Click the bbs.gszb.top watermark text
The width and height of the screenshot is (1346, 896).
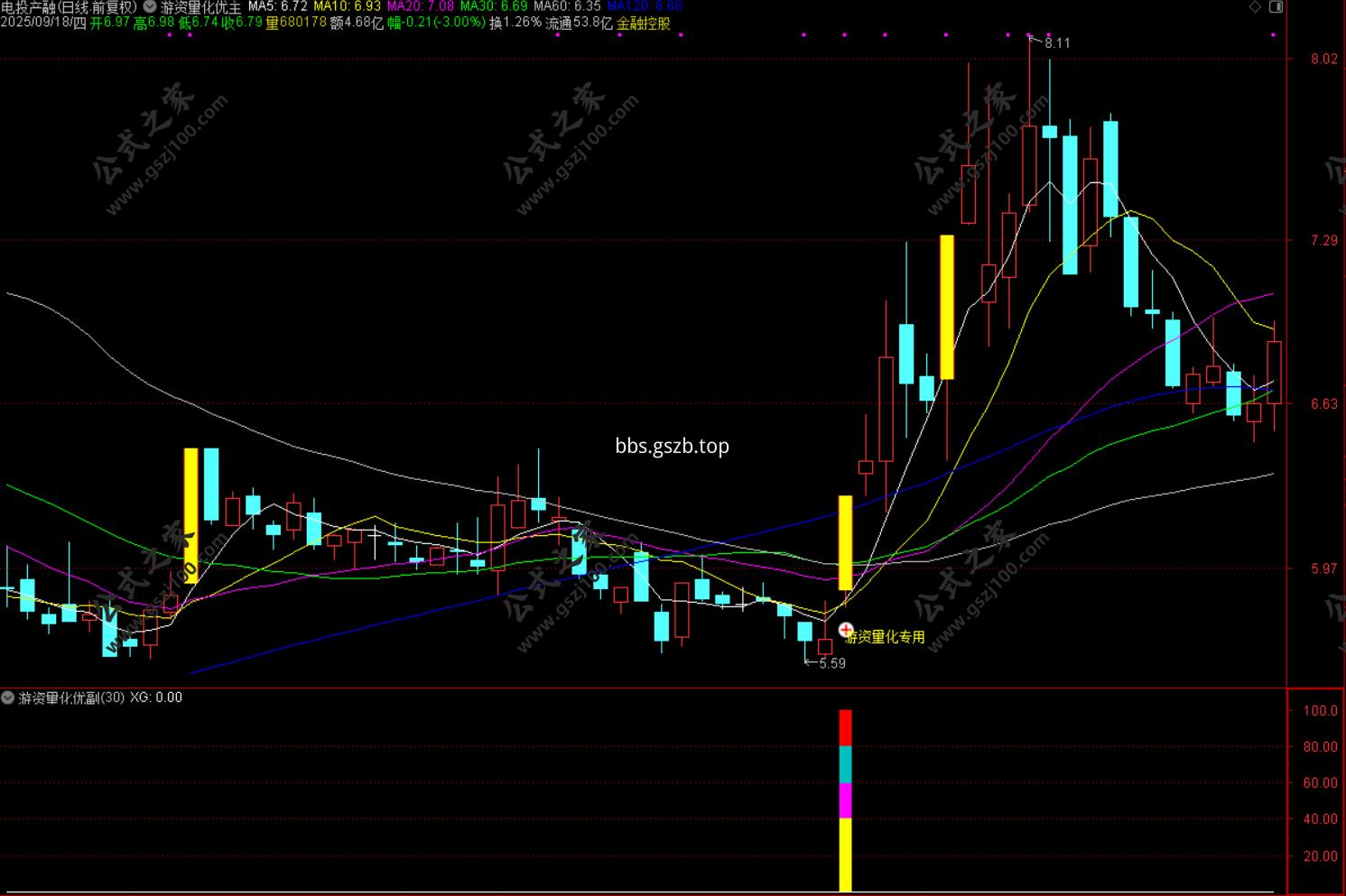673,446
